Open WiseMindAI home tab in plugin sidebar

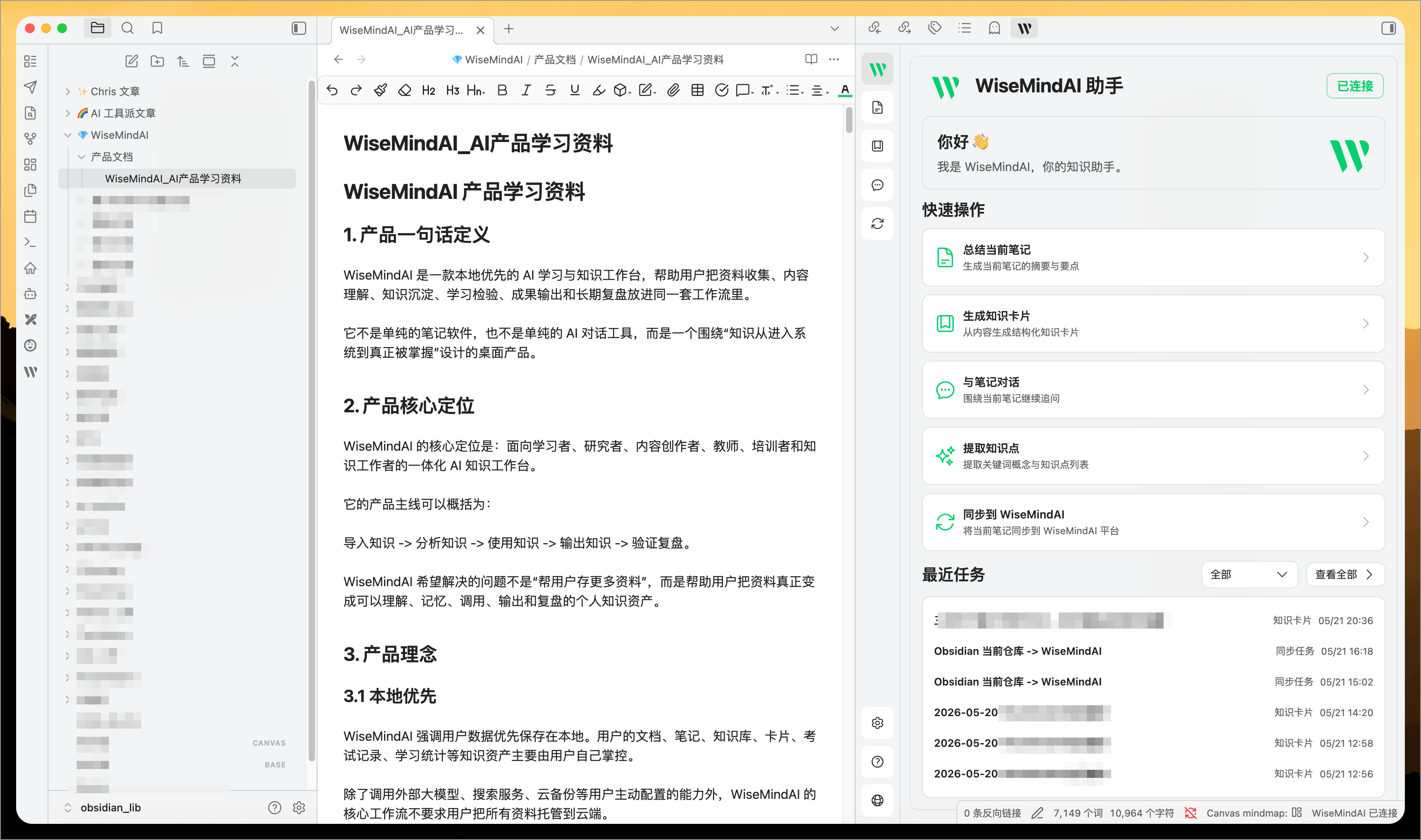877,70
